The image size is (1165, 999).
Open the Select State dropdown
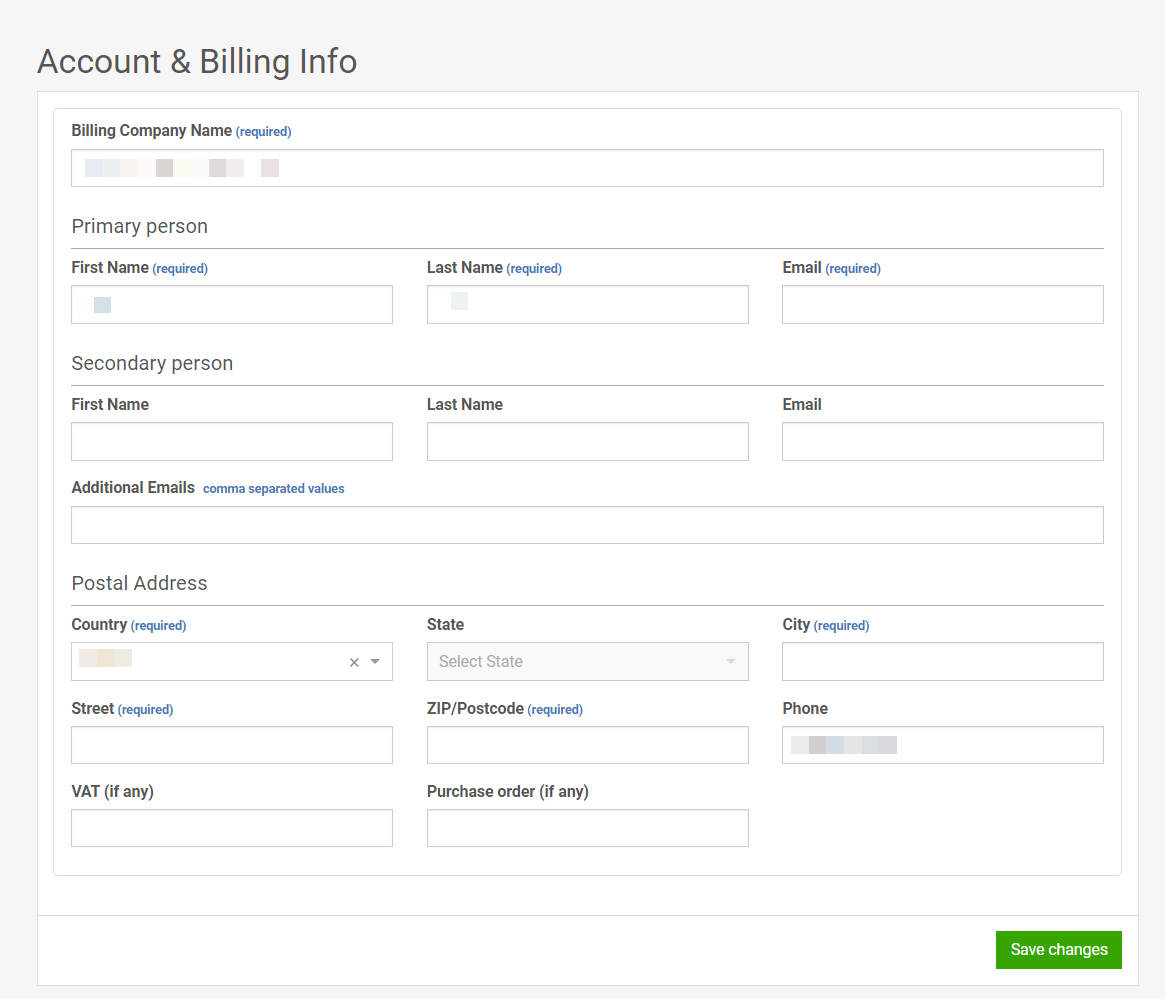pyautogui.click(x=587, y=661)
